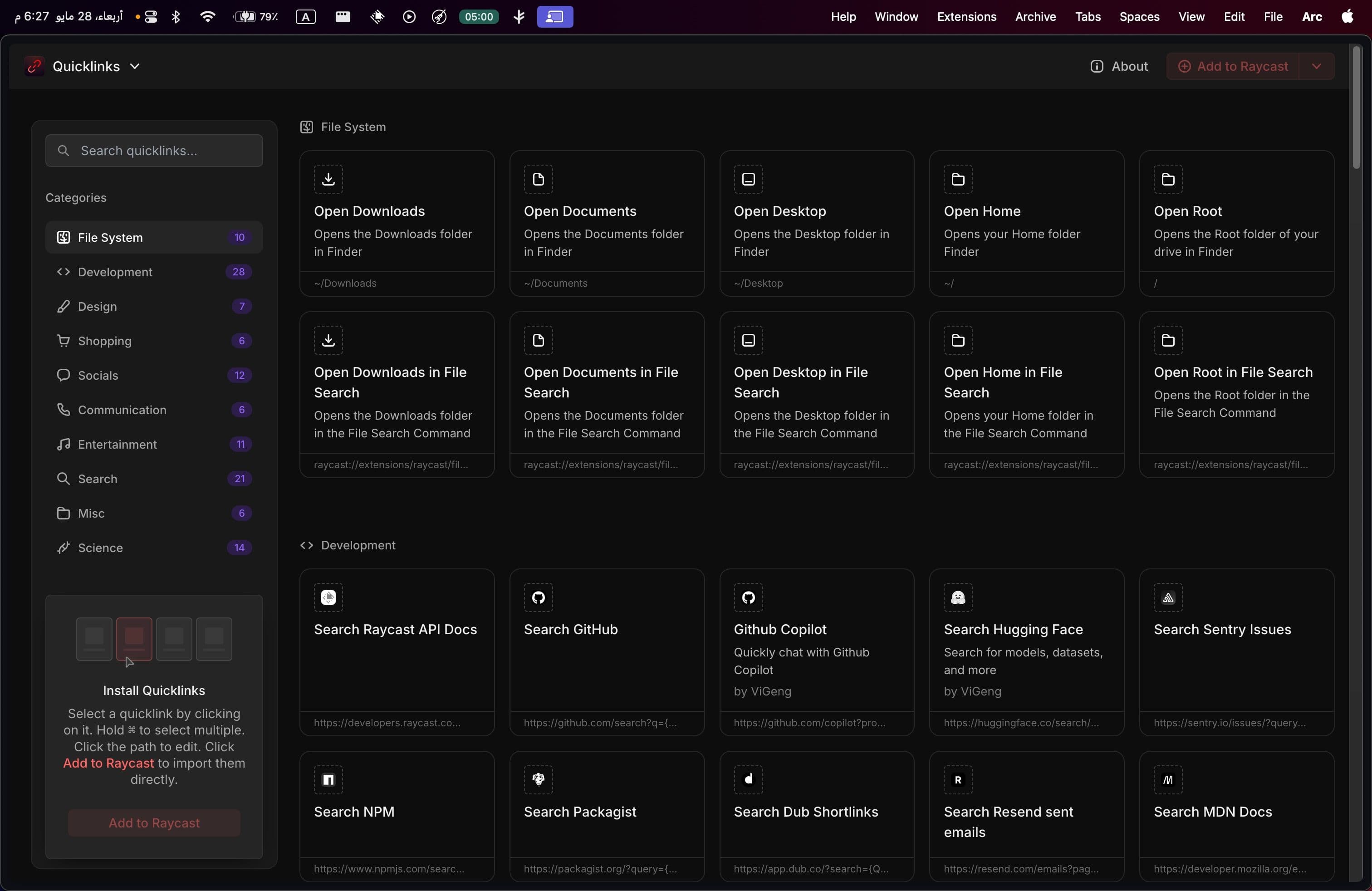1372x891 pixels.
Task: Open the Control Center in menu bar
Action: [151, 17]
